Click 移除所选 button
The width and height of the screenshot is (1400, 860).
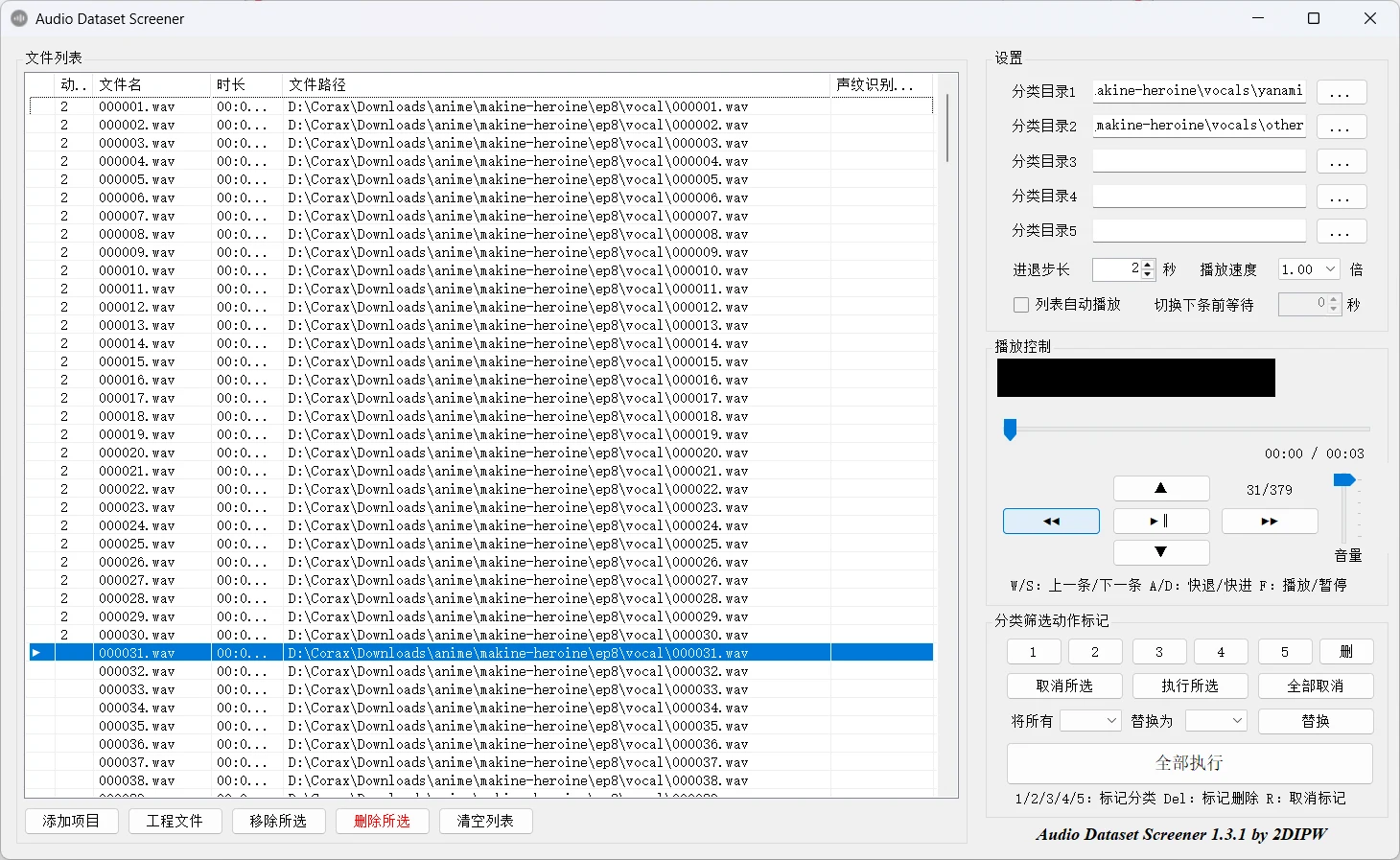tap(278, 822)
